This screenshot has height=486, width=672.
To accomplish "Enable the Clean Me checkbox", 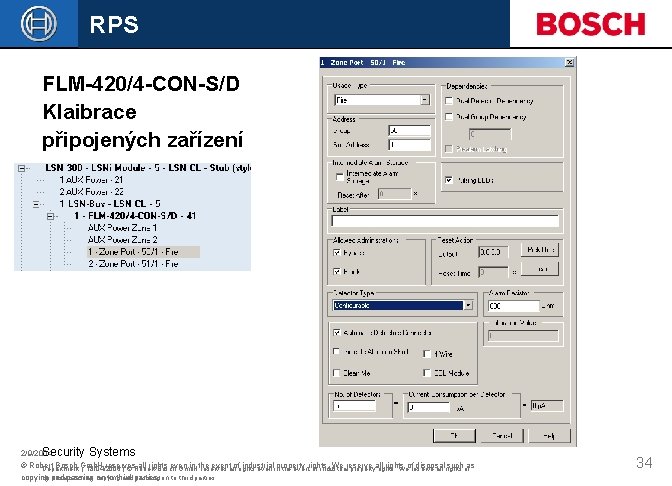I will pos(336,373).
